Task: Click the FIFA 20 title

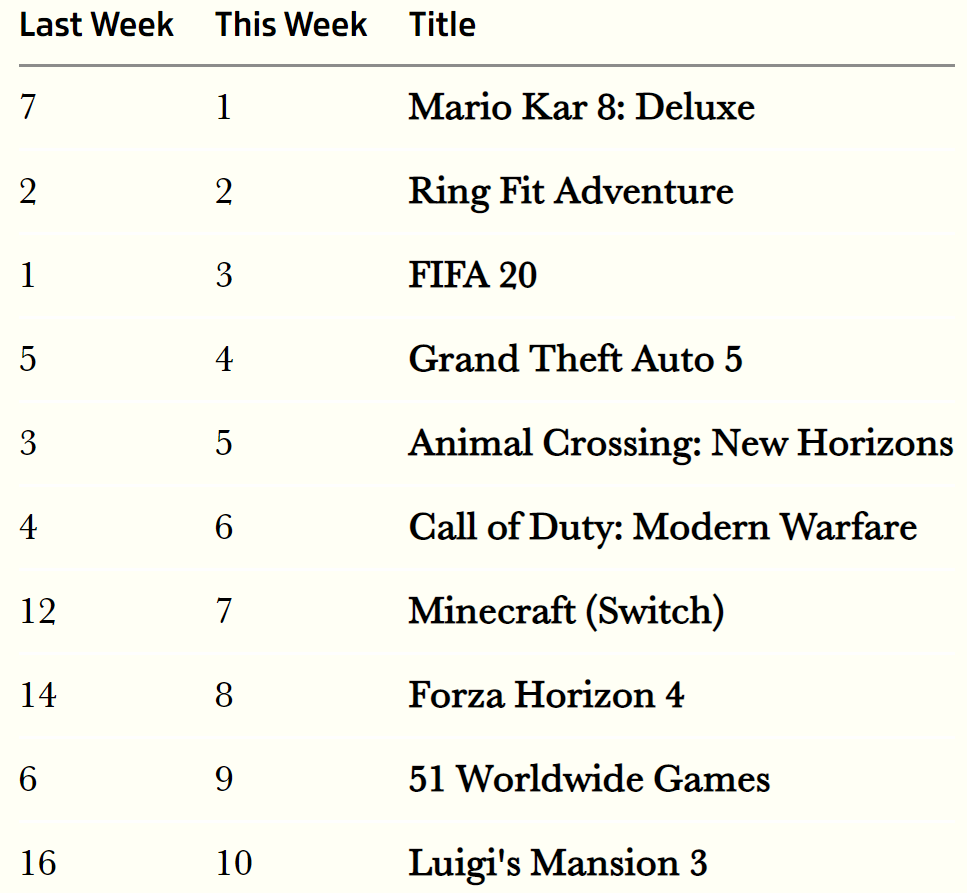Action: pos(473,275)
